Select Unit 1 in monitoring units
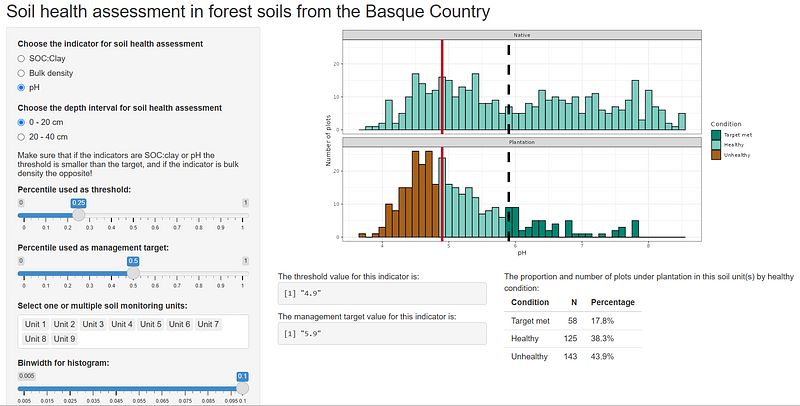This screenshot has height=406, width=800. pyautogui.click(x=35, y=324)
